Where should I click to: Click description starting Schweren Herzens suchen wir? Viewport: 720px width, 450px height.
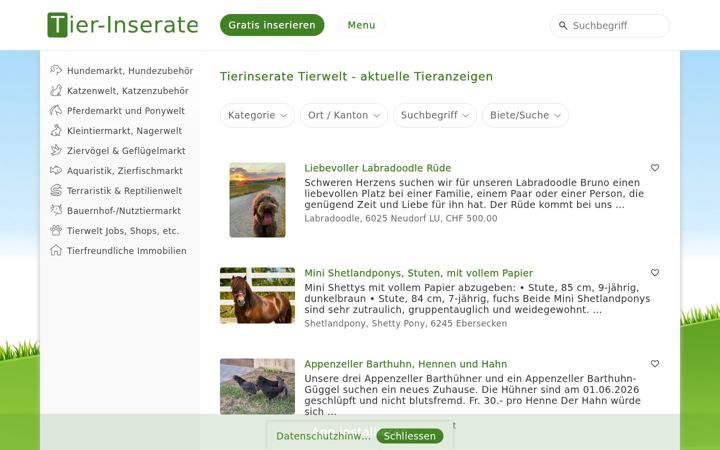coord(474,194)
